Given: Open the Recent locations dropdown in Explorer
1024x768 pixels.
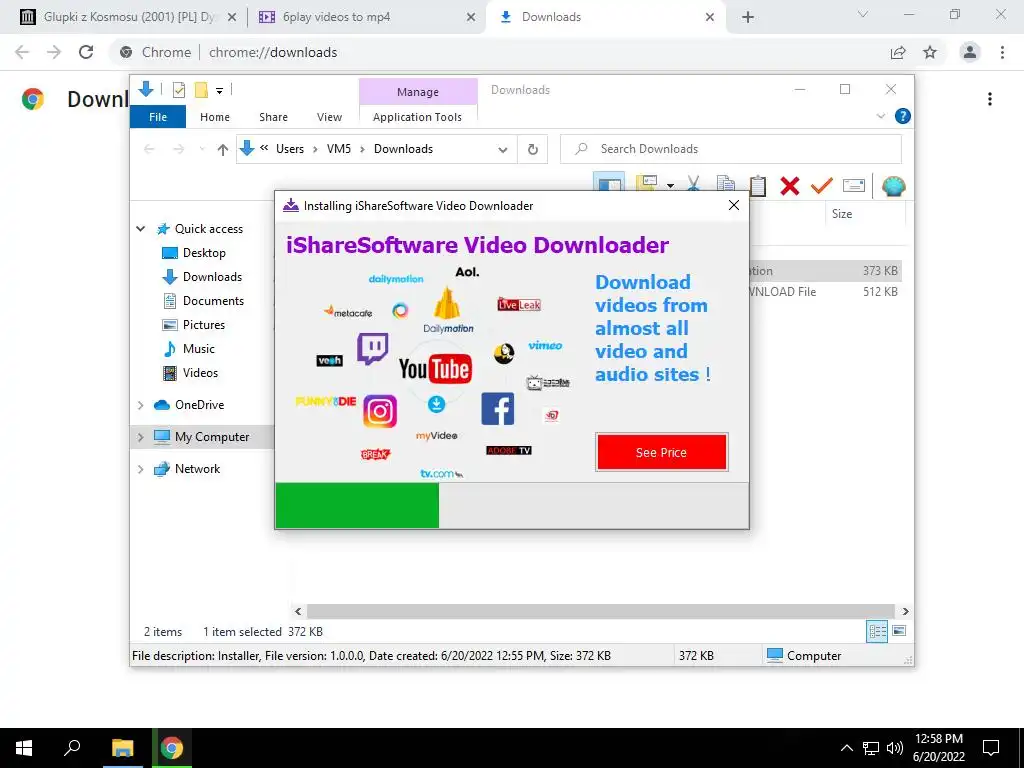Looking at the screenshot, I should tap(202, 150).
